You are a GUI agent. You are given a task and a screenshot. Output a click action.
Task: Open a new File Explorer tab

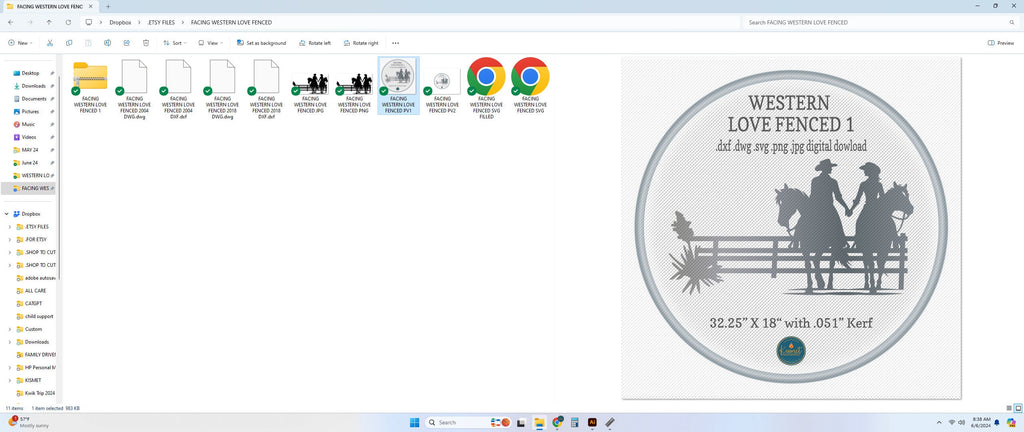108,6
